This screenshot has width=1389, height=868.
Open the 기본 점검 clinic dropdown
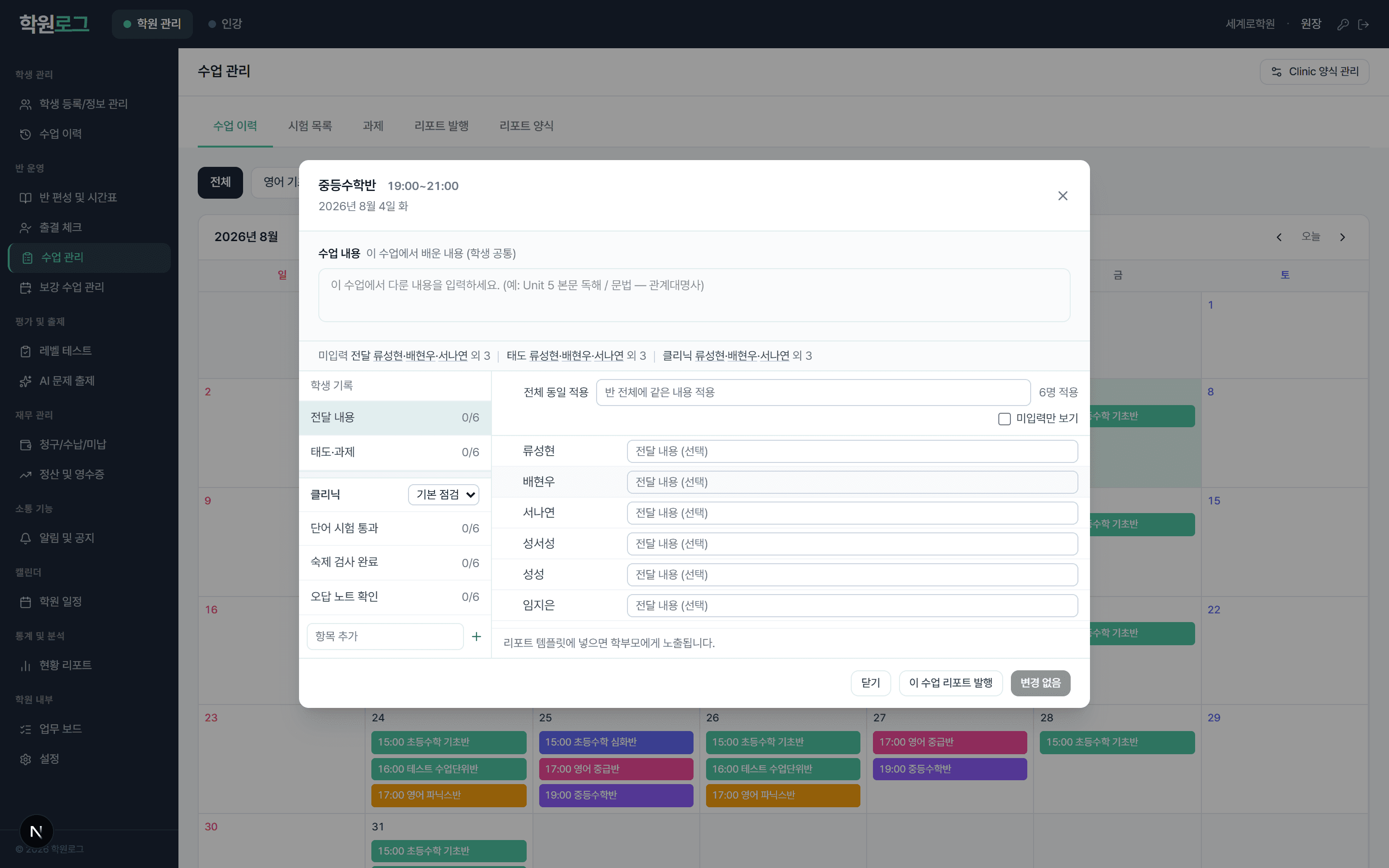point(444,495)
